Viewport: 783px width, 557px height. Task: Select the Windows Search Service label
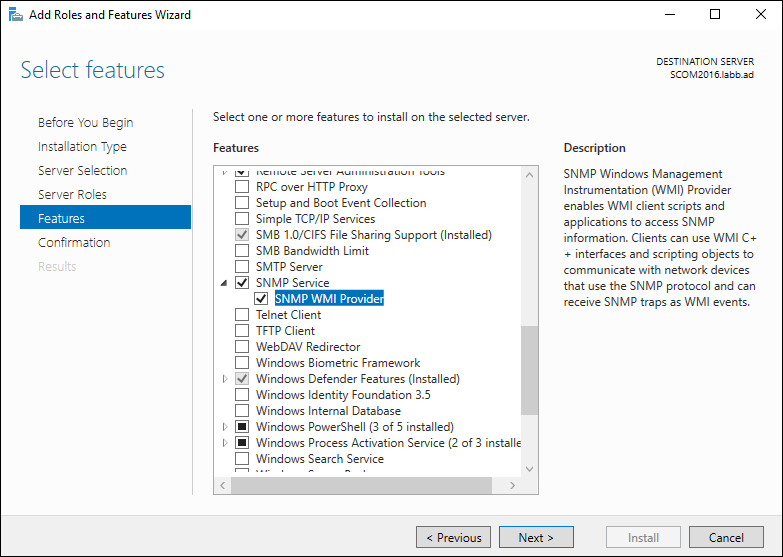tap(320, 459)
